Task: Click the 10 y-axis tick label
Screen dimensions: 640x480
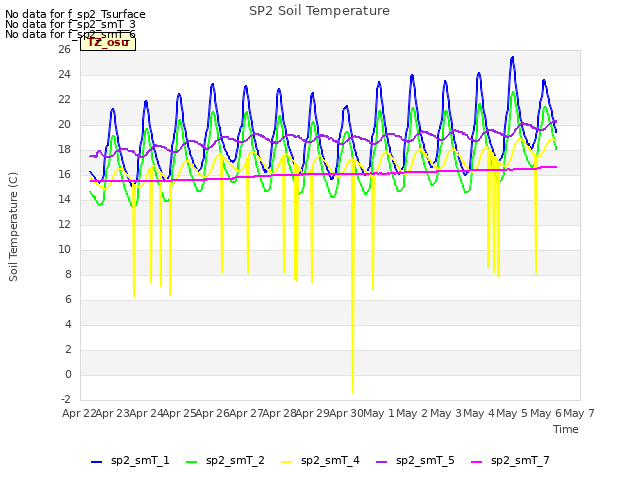Action: (x=64, y=249)
